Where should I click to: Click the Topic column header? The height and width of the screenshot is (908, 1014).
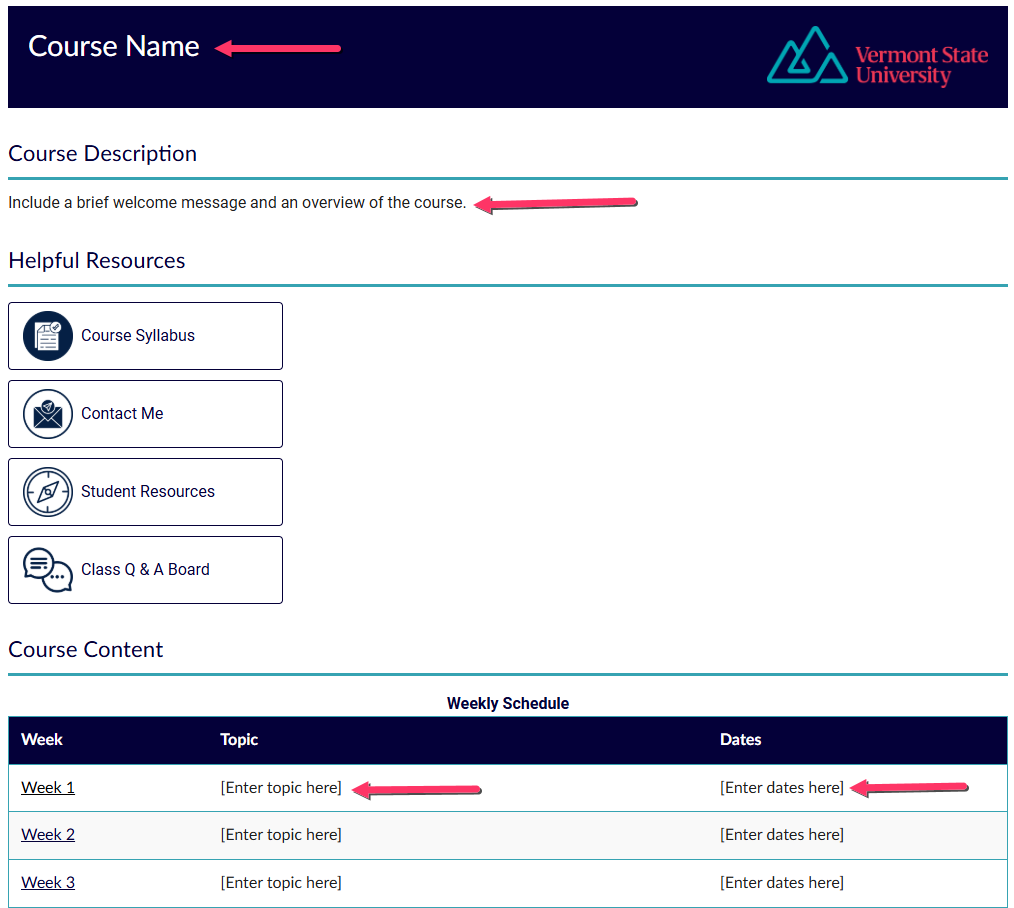point(239,740)
